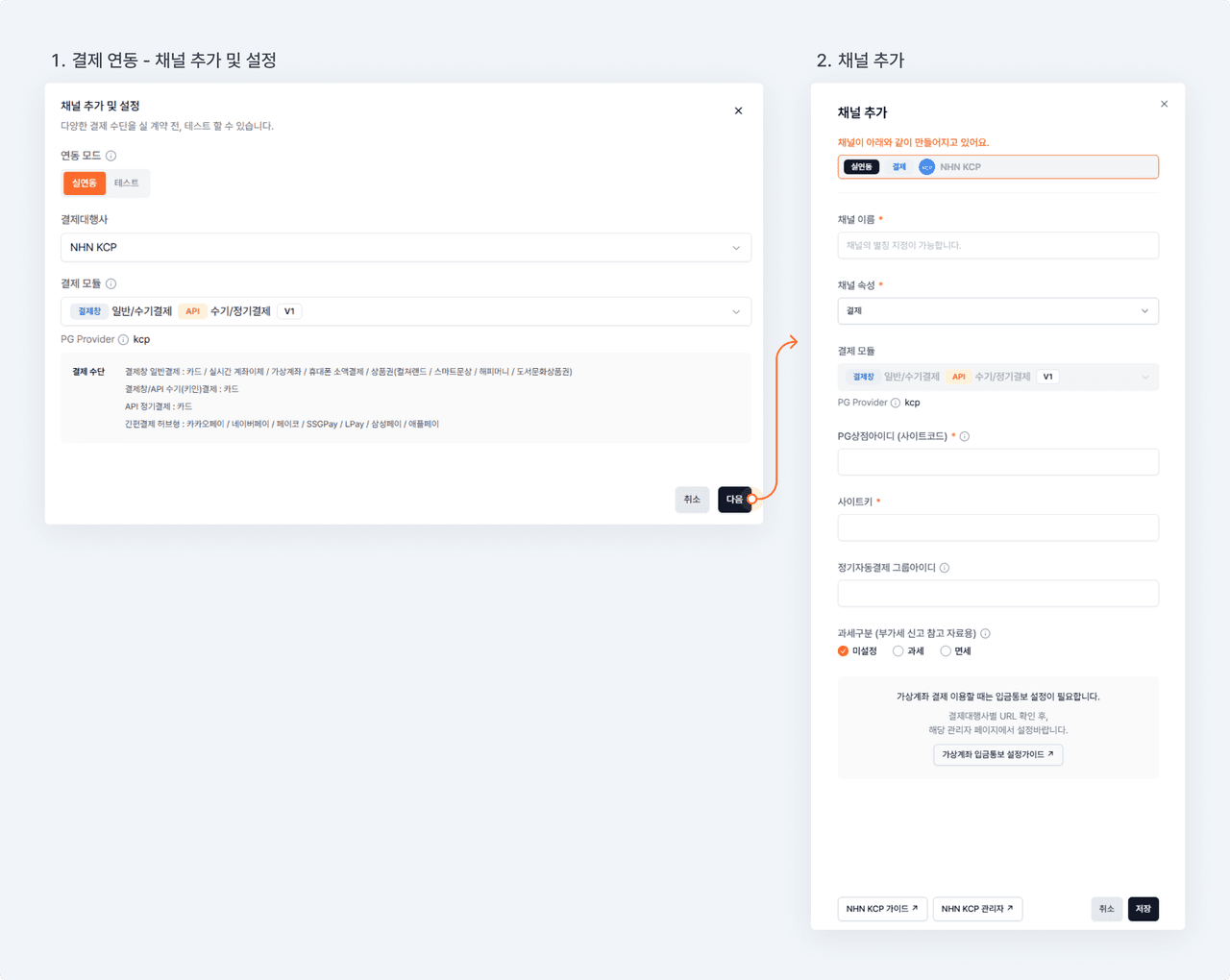Expand the 결제 모듈 dropdown in left dialog
Image resolution: width=1230 pixels, height=980 pixels.
(x=406, y=311)
